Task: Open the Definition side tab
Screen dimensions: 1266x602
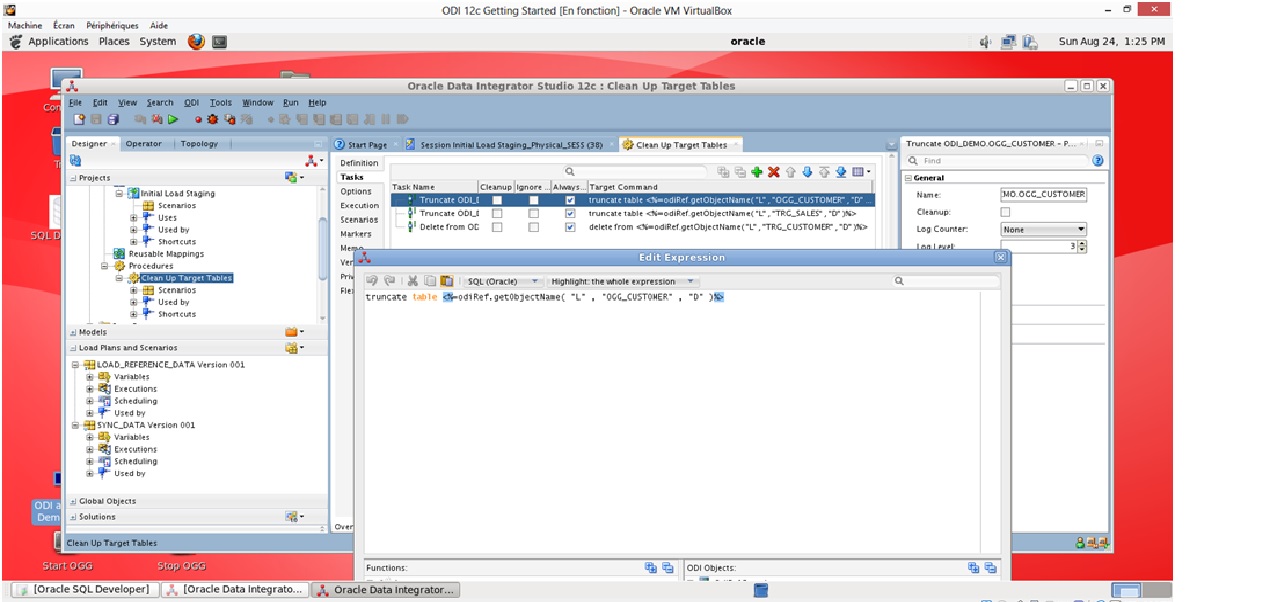Action: coord(359,163)
